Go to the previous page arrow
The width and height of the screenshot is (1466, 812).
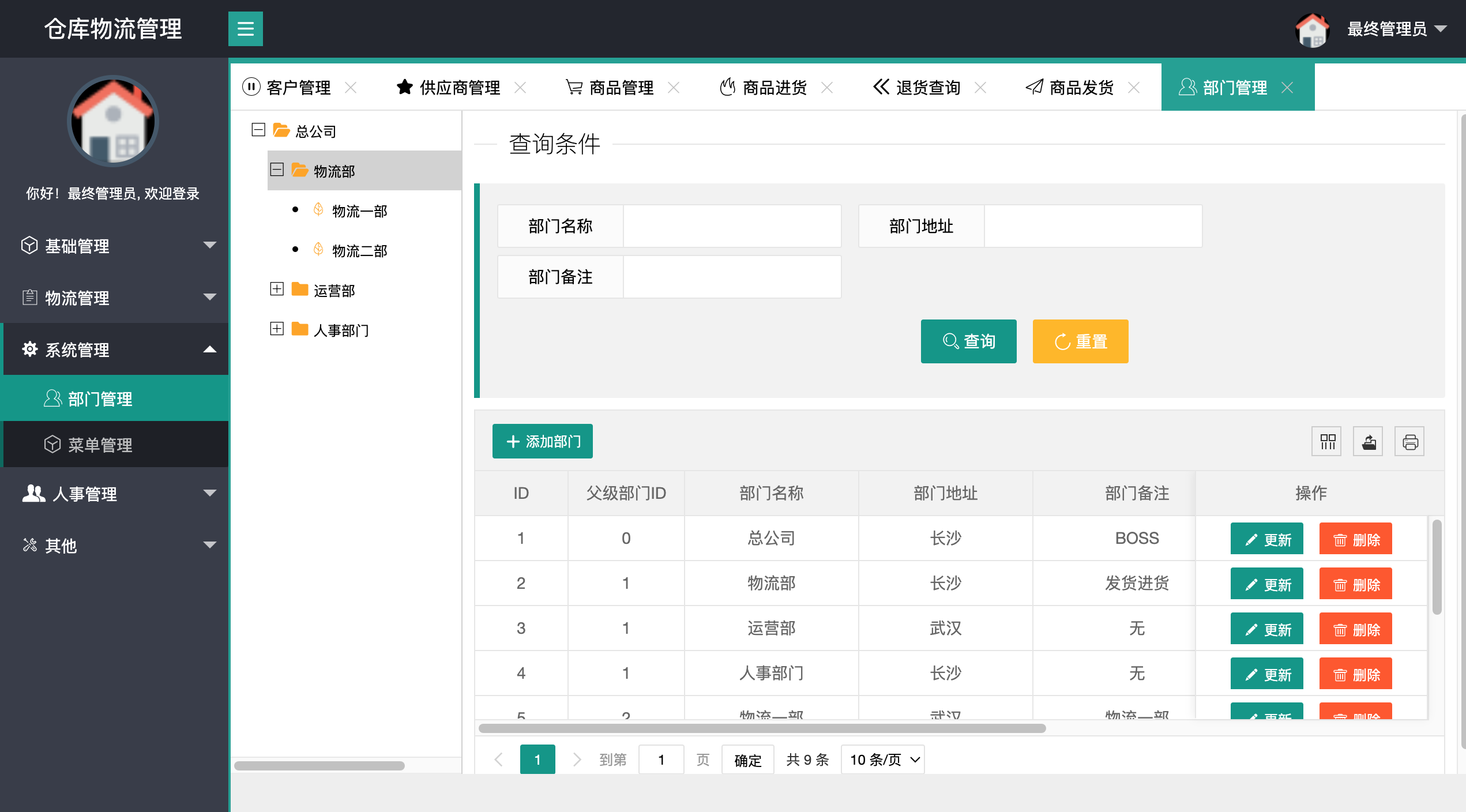click(x=499, y=760)
